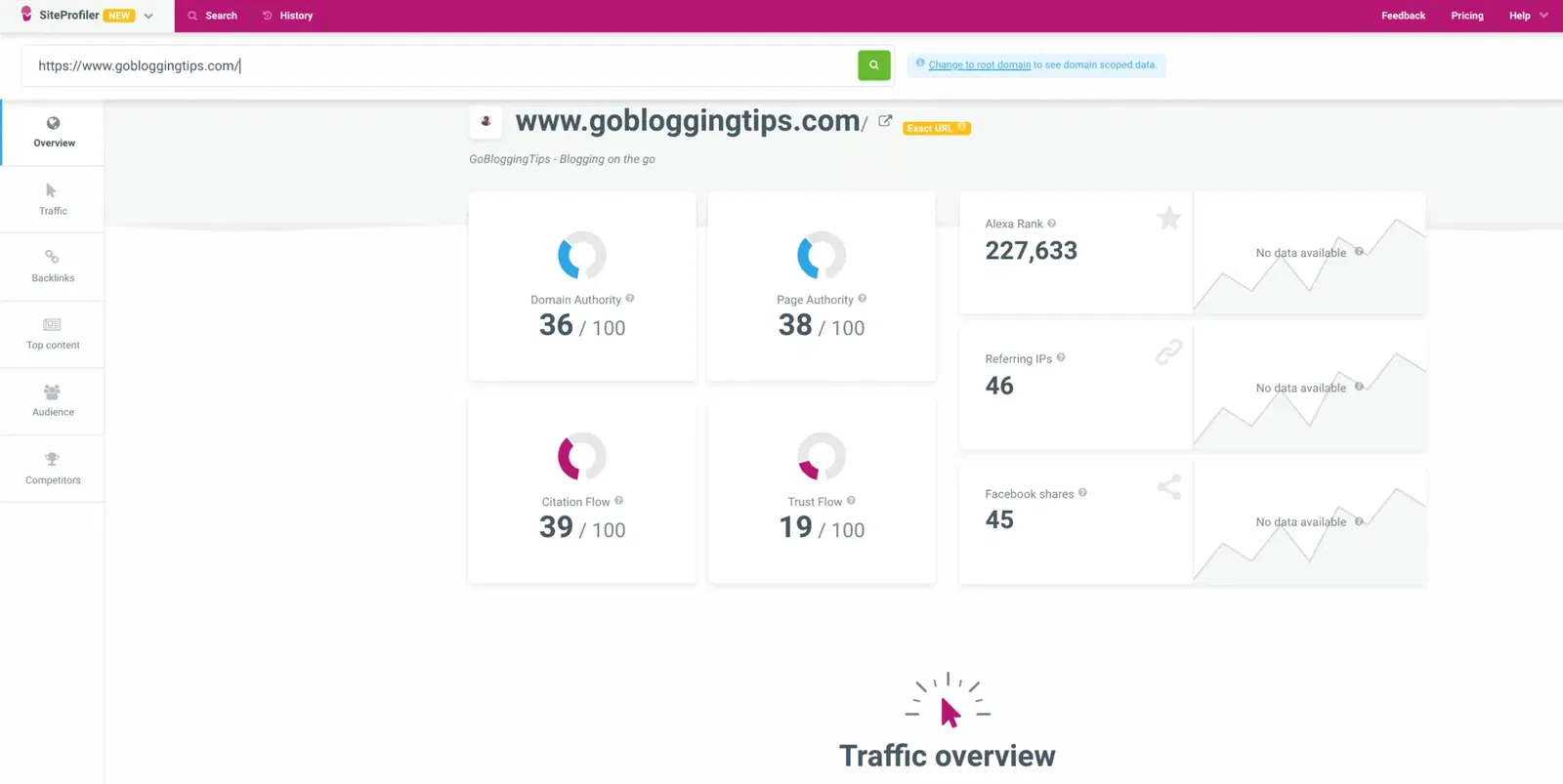Expand the SiteProfiler product dropdown chevron
This screenshot has width=1563, height=784.
(148, 16)
